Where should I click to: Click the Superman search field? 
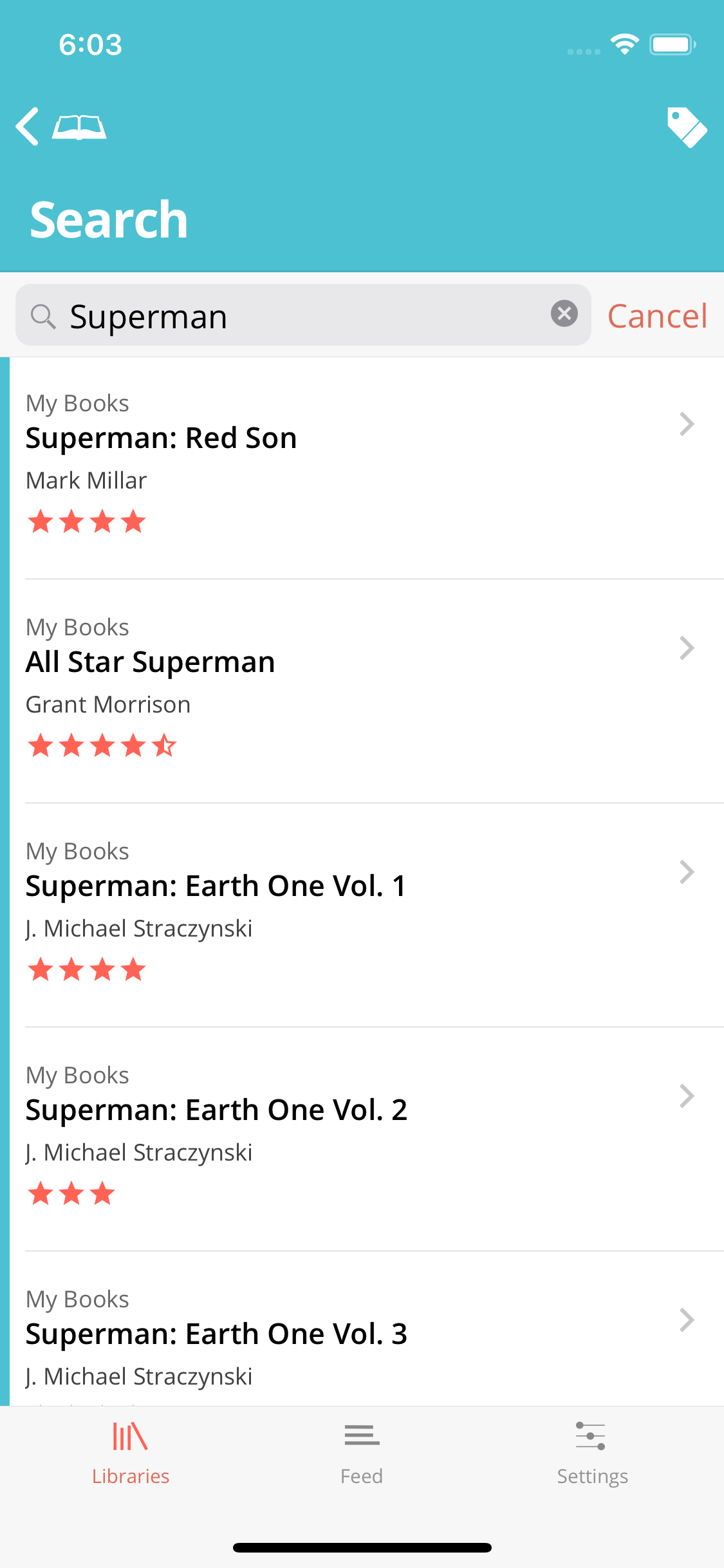tap(302, 316)
